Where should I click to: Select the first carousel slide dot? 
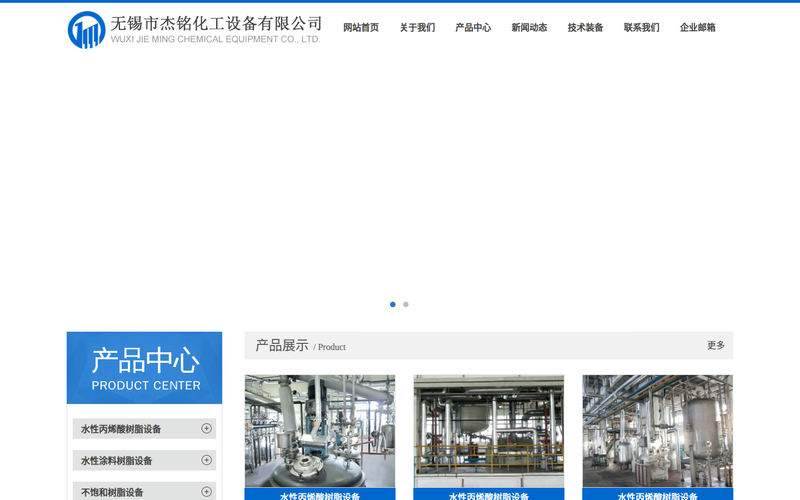392,305
